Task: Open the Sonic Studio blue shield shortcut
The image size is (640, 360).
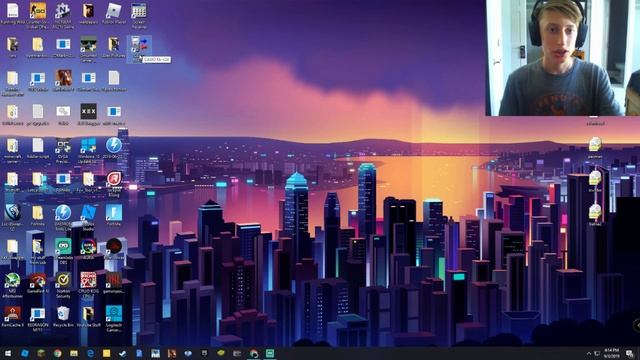Action: coord(12,218)
